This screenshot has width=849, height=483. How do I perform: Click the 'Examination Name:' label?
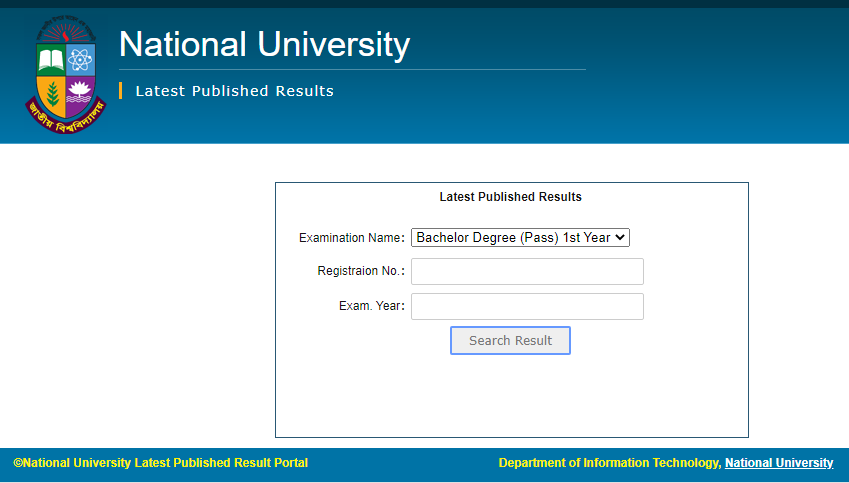[x=351, y=238]
